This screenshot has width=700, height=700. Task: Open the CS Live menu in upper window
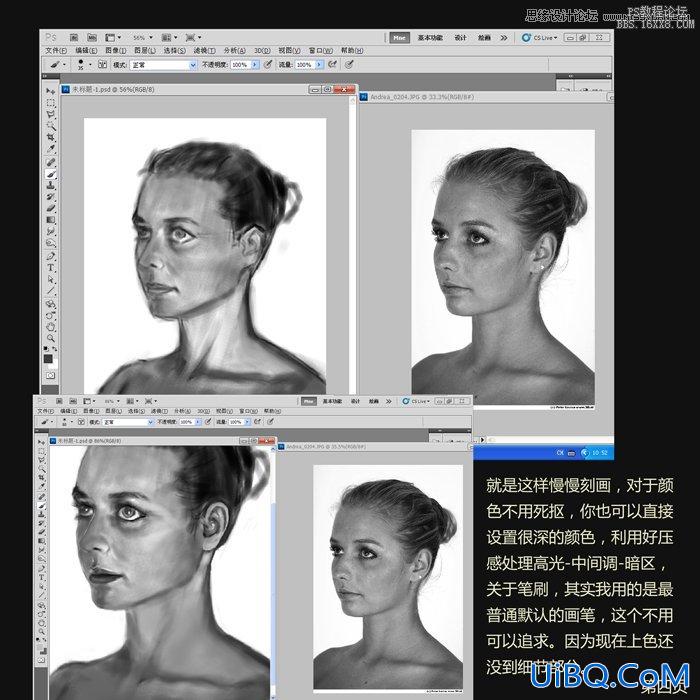(540, 38)
